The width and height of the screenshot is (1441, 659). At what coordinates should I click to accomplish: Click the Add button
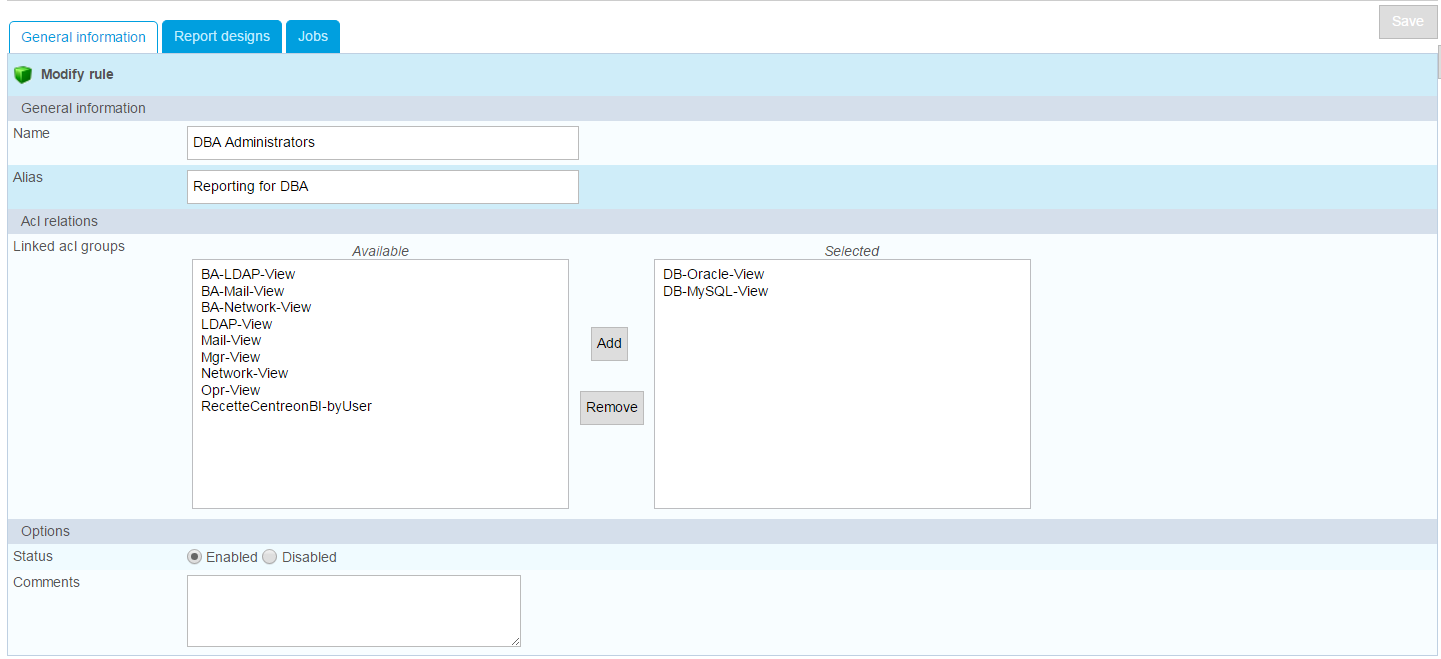[x=609, y=343]
